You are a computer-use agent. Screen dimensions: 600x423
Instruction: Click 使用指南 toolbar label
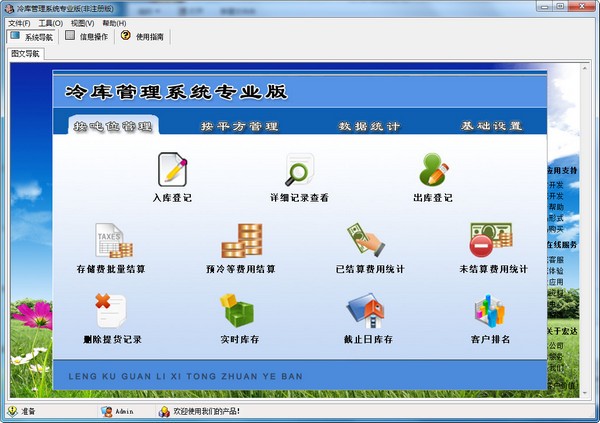click(x=150, y=37)
